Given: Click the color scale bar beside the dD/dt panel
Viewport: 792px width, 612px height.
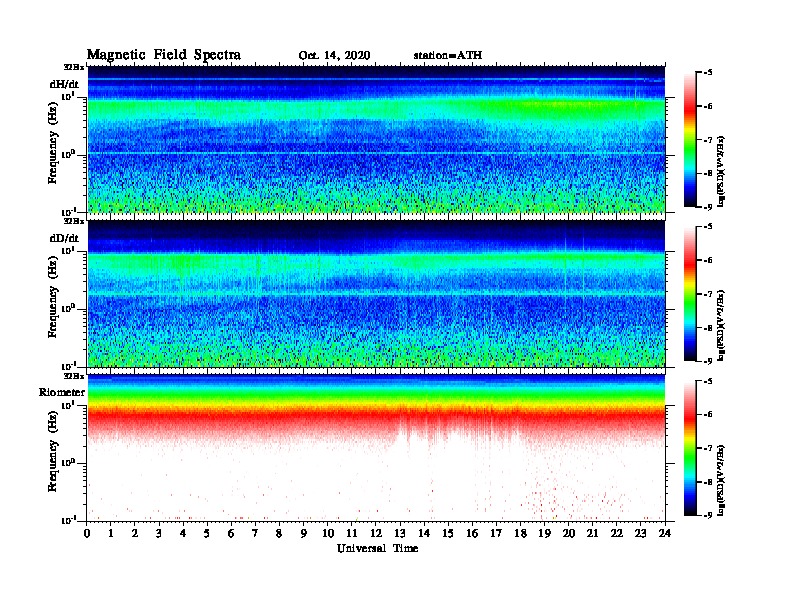Looking at the screenshot, I should click(690, 294).
